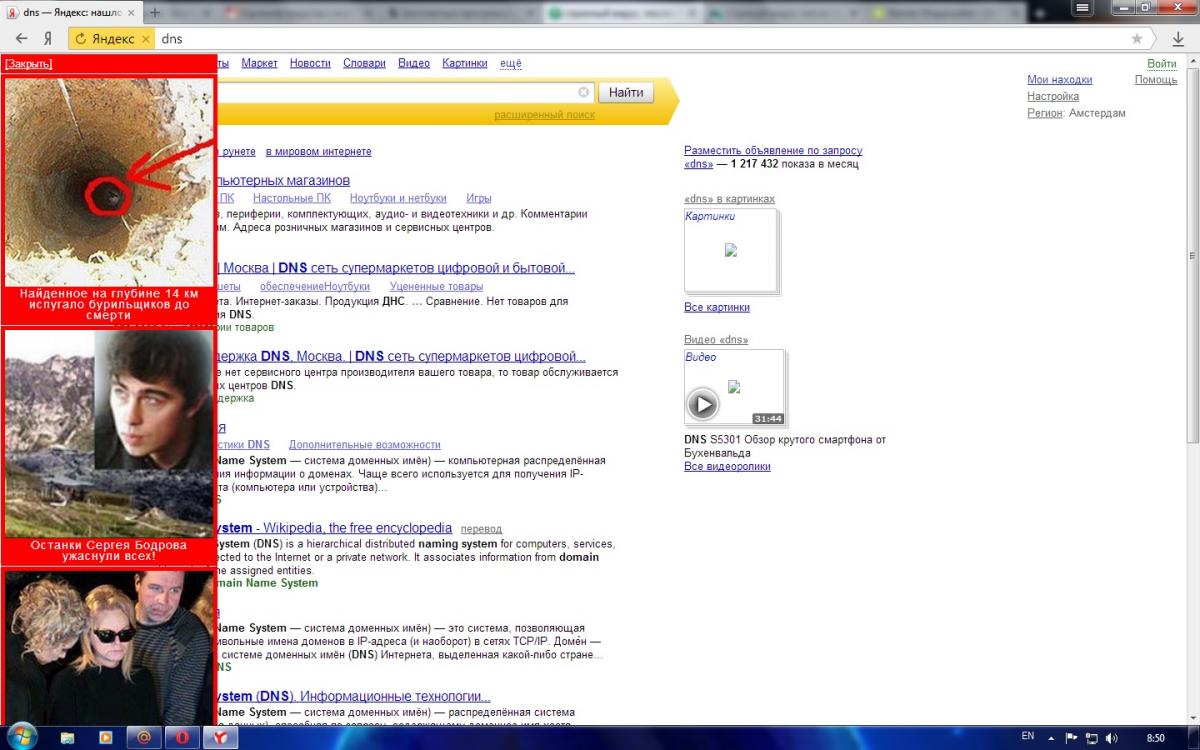Screen dimensions: 1200x750
Task: Open the Помощь link
Action: tap(1156, 80)
